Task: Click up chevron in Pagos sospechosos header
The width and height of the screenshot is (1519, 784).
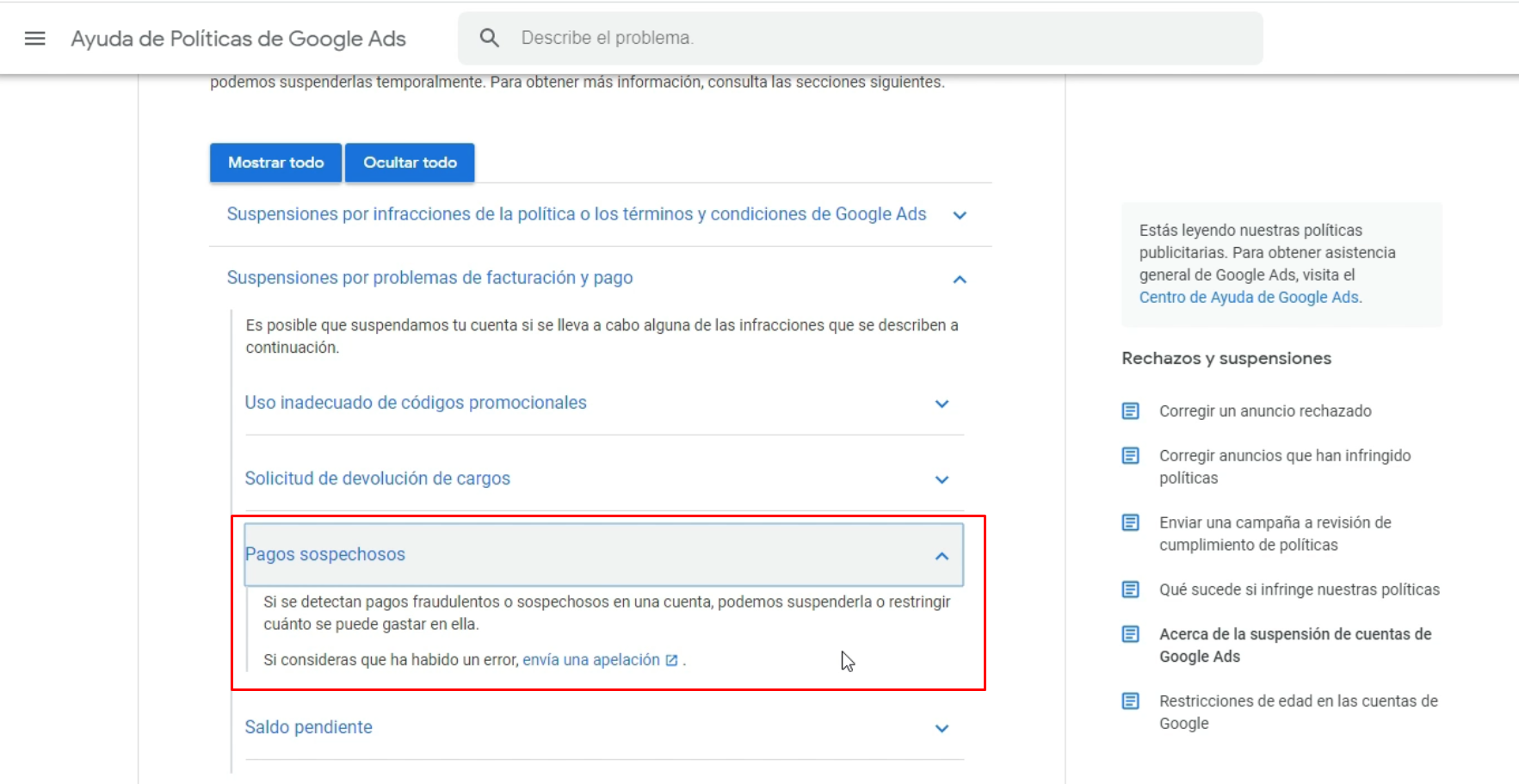Action: tap(942, 556)
